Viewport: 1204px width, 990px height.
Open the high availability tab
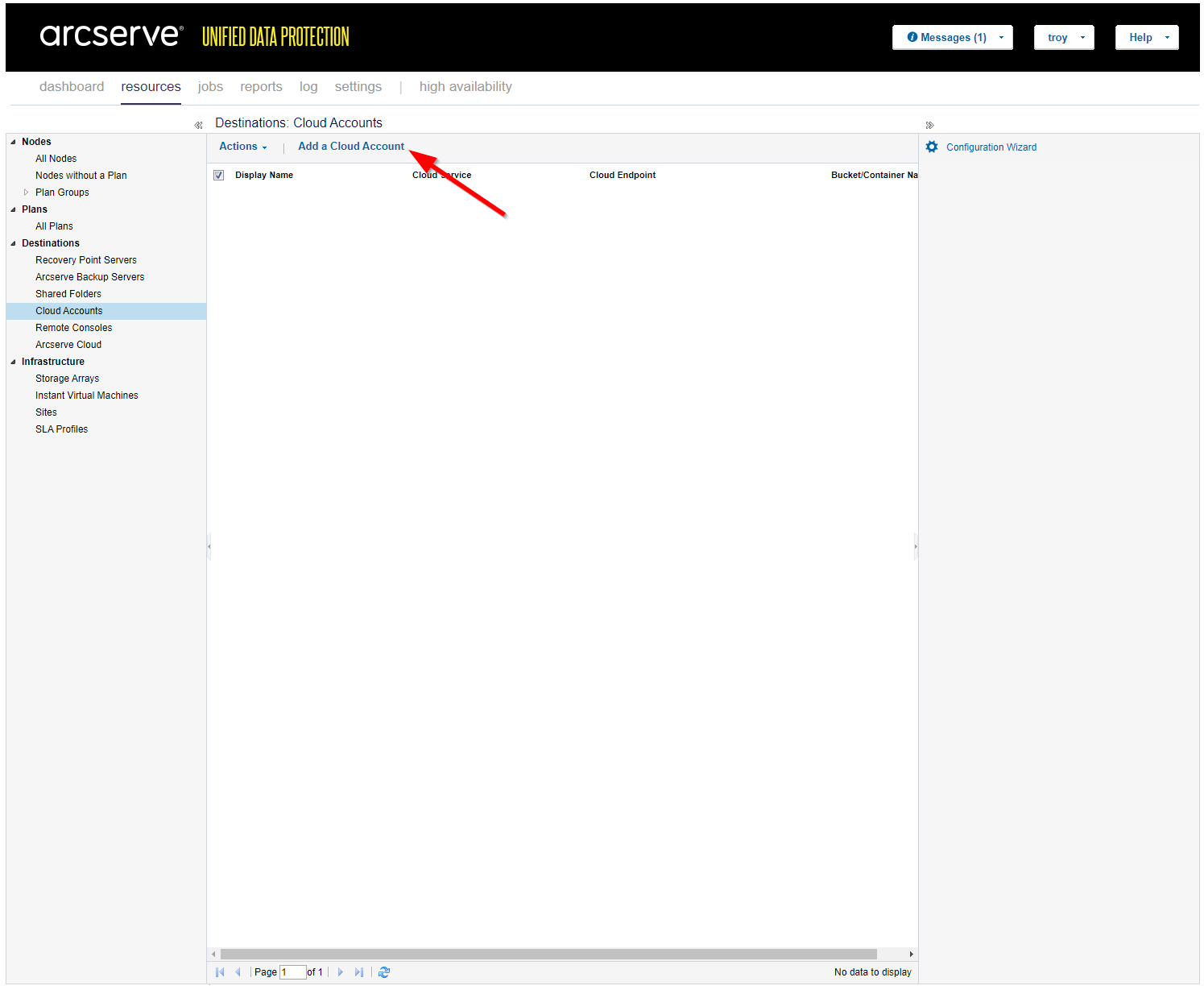click(465, 87)
